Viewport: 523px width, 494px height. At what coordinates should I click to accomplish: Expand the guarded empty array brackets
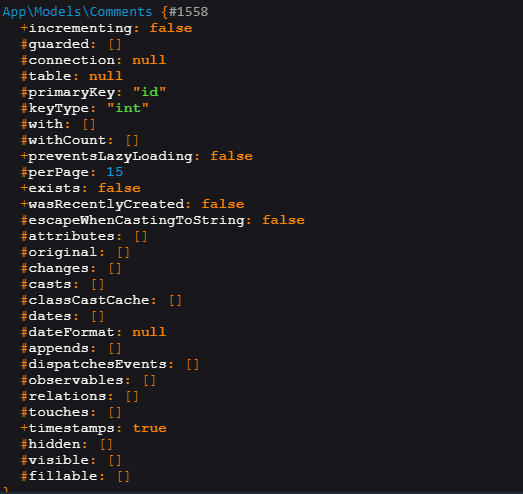pos(115,44)
